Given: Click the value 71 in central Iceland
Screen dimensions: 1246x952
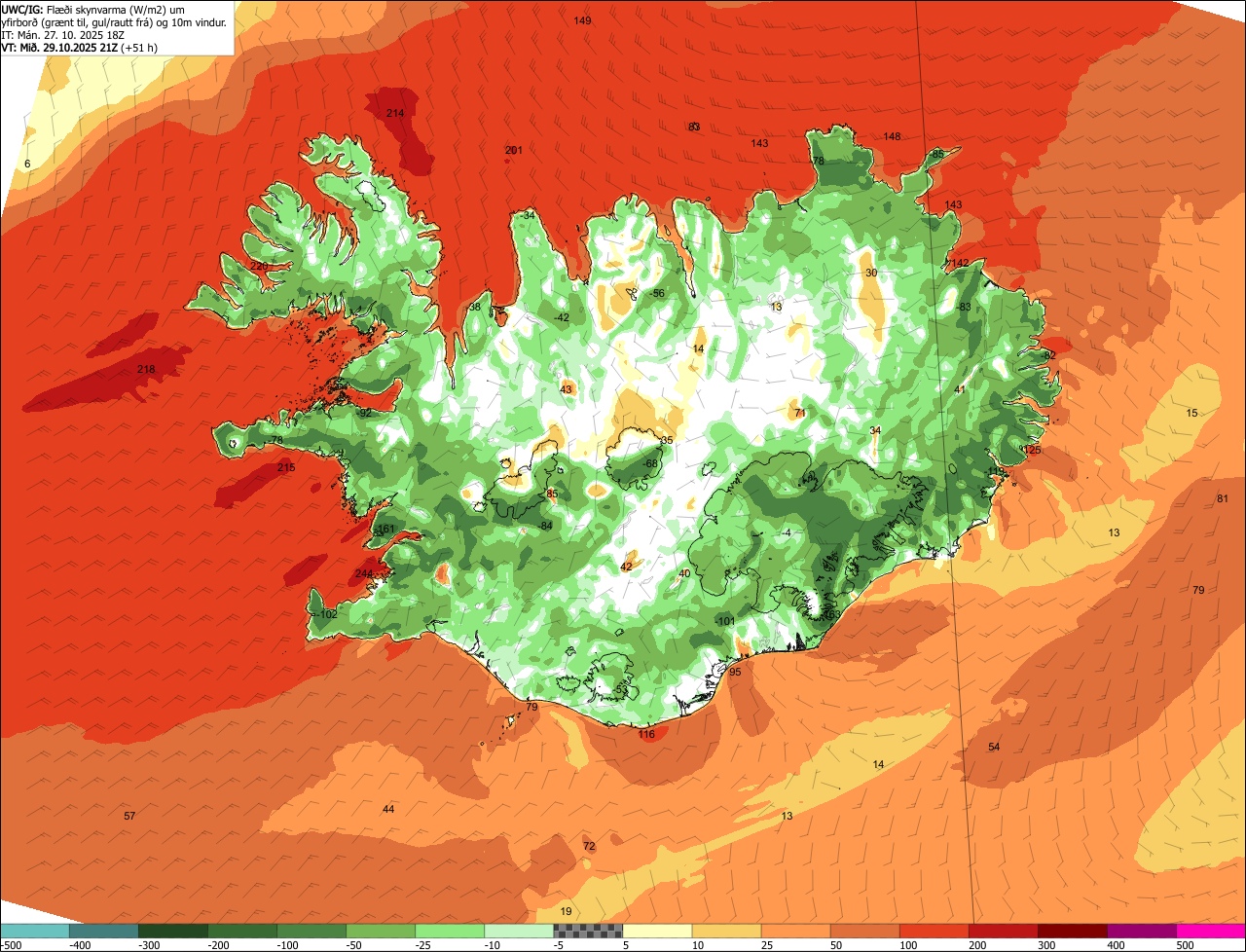Looking at the screenshot, I should (800, 413).
